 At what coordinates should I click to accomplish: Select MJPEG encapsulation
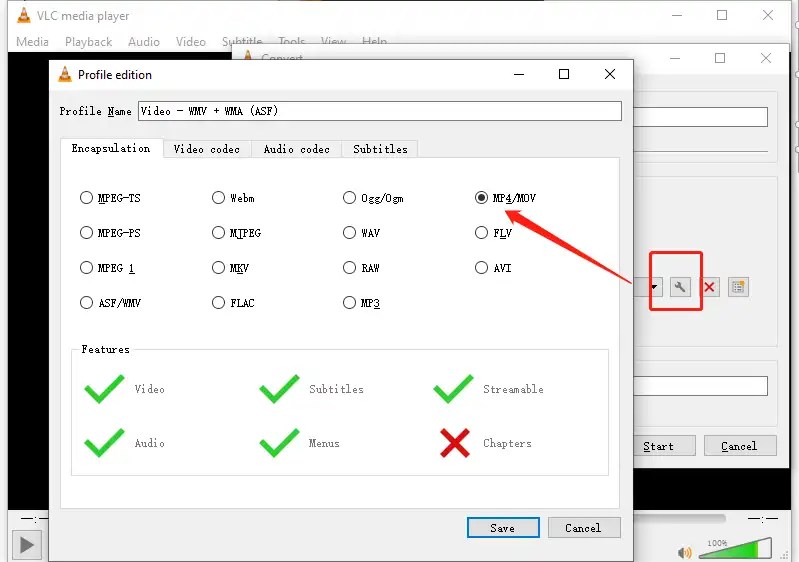click(236, 233)
